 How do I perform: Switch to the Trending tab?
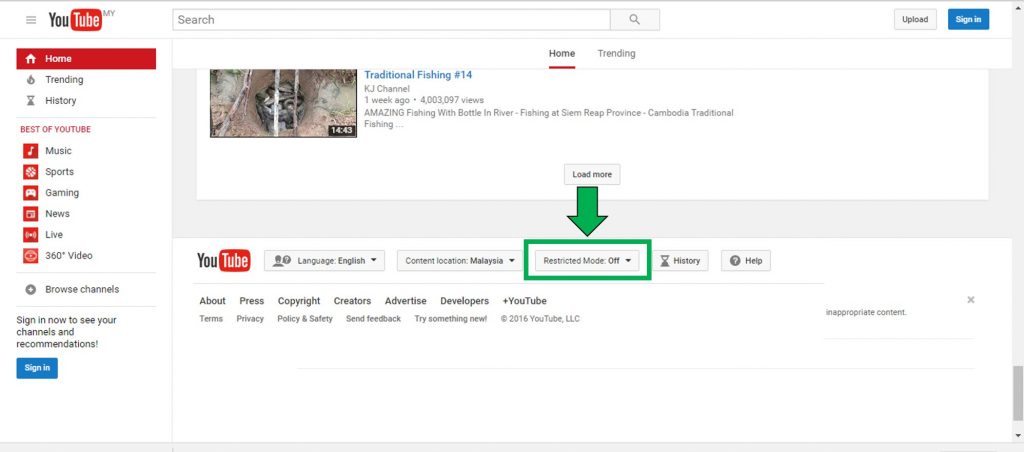[616, 54]
